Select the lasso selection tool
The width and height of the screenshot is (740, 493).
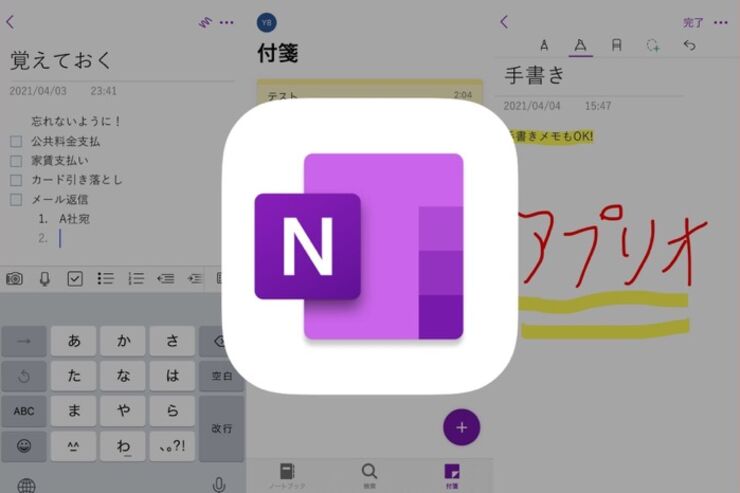coord(653,45)
